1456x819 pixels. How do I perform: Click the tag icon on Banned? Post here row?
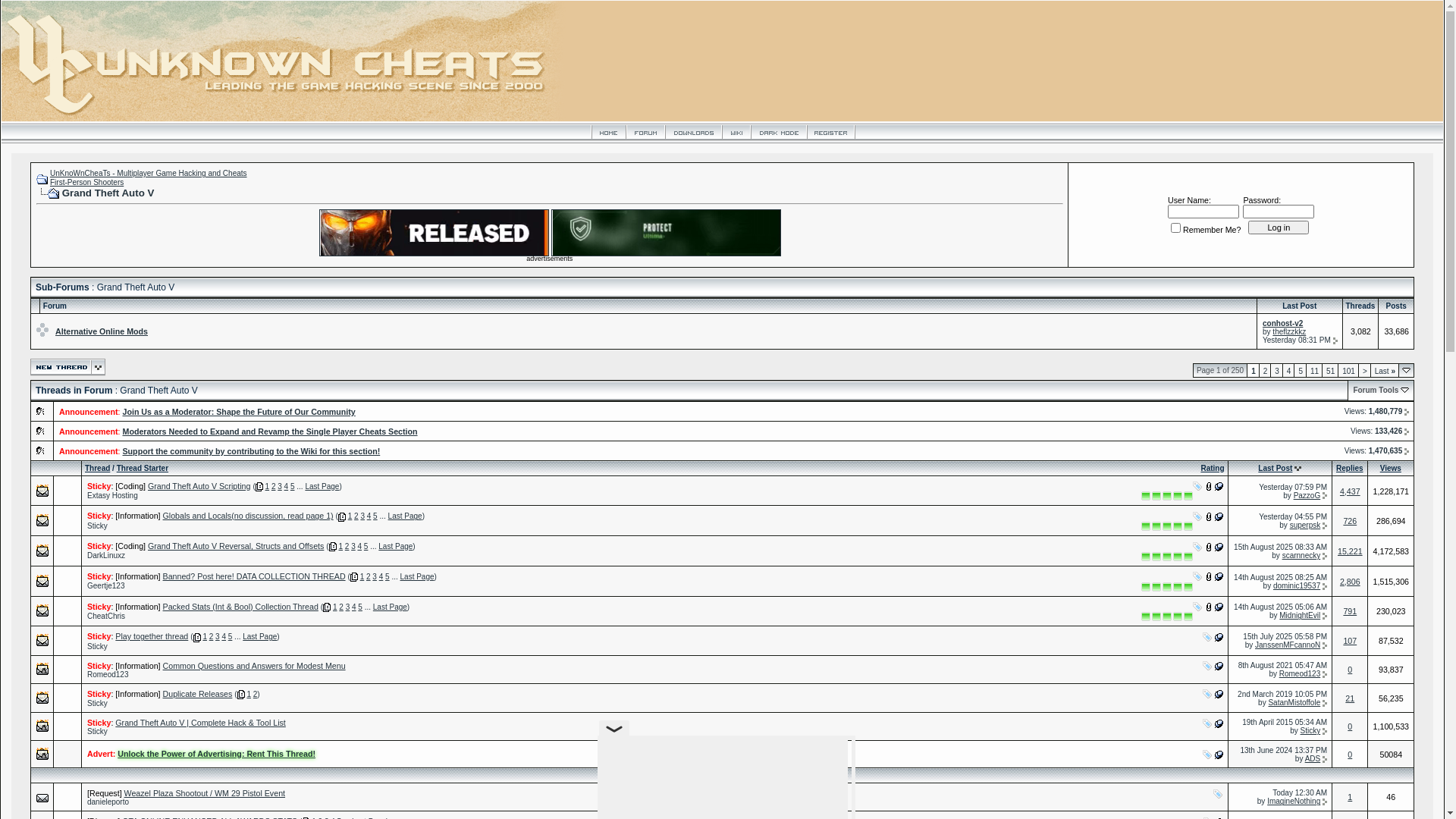(x=1197, y=577)
